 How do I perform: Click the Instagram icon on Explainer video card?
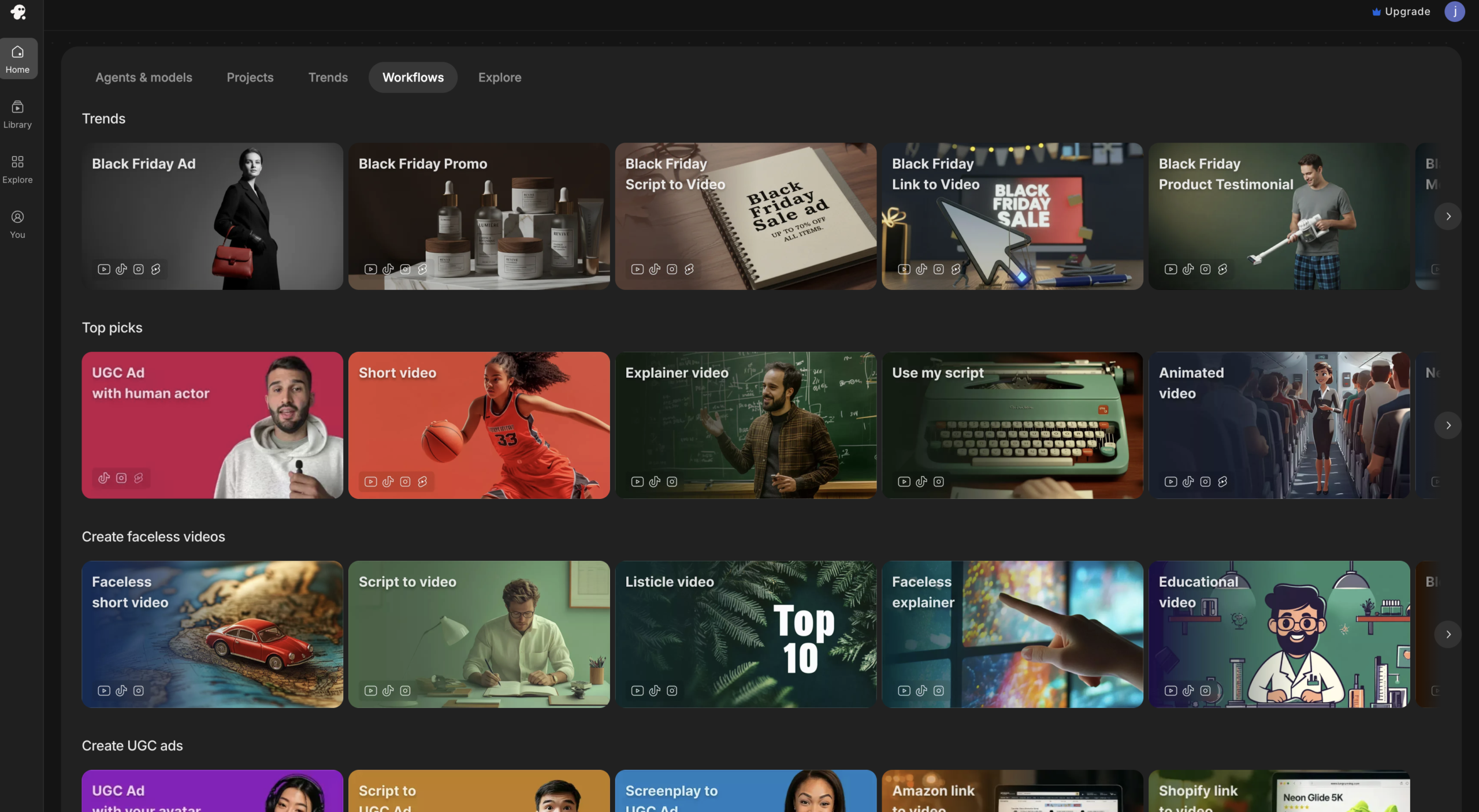coord(672,482)
